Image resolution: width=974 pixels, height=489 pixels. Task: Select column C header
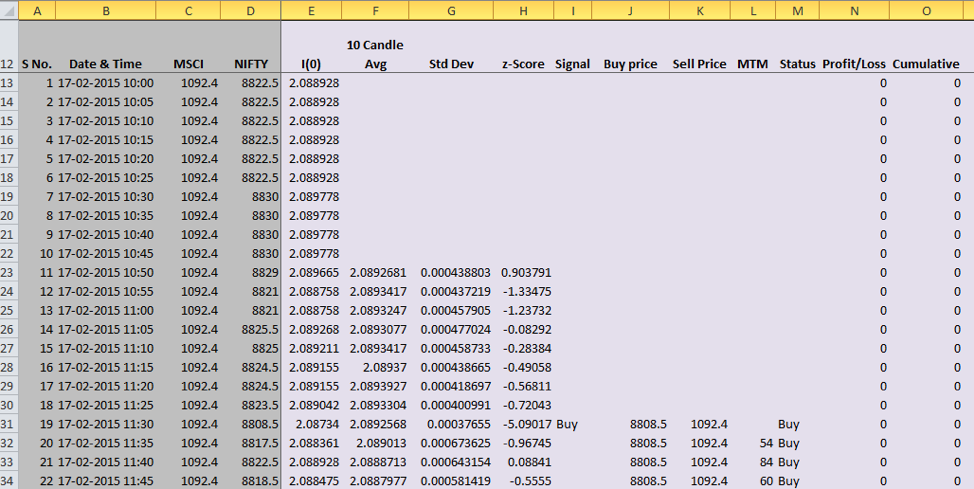click(188, 11)
